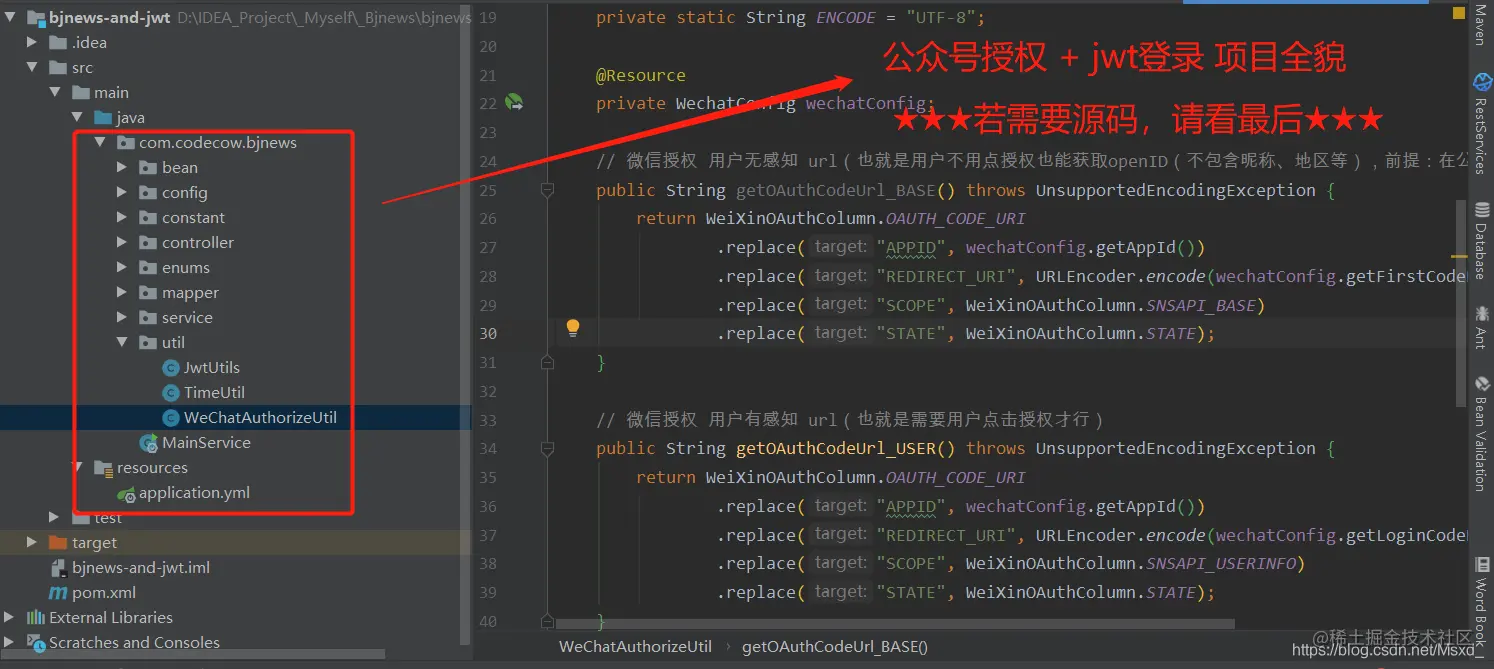Click the RestServices panel icon
This screenshot has width=1494, height=669.
click(x=1481, y=82)
